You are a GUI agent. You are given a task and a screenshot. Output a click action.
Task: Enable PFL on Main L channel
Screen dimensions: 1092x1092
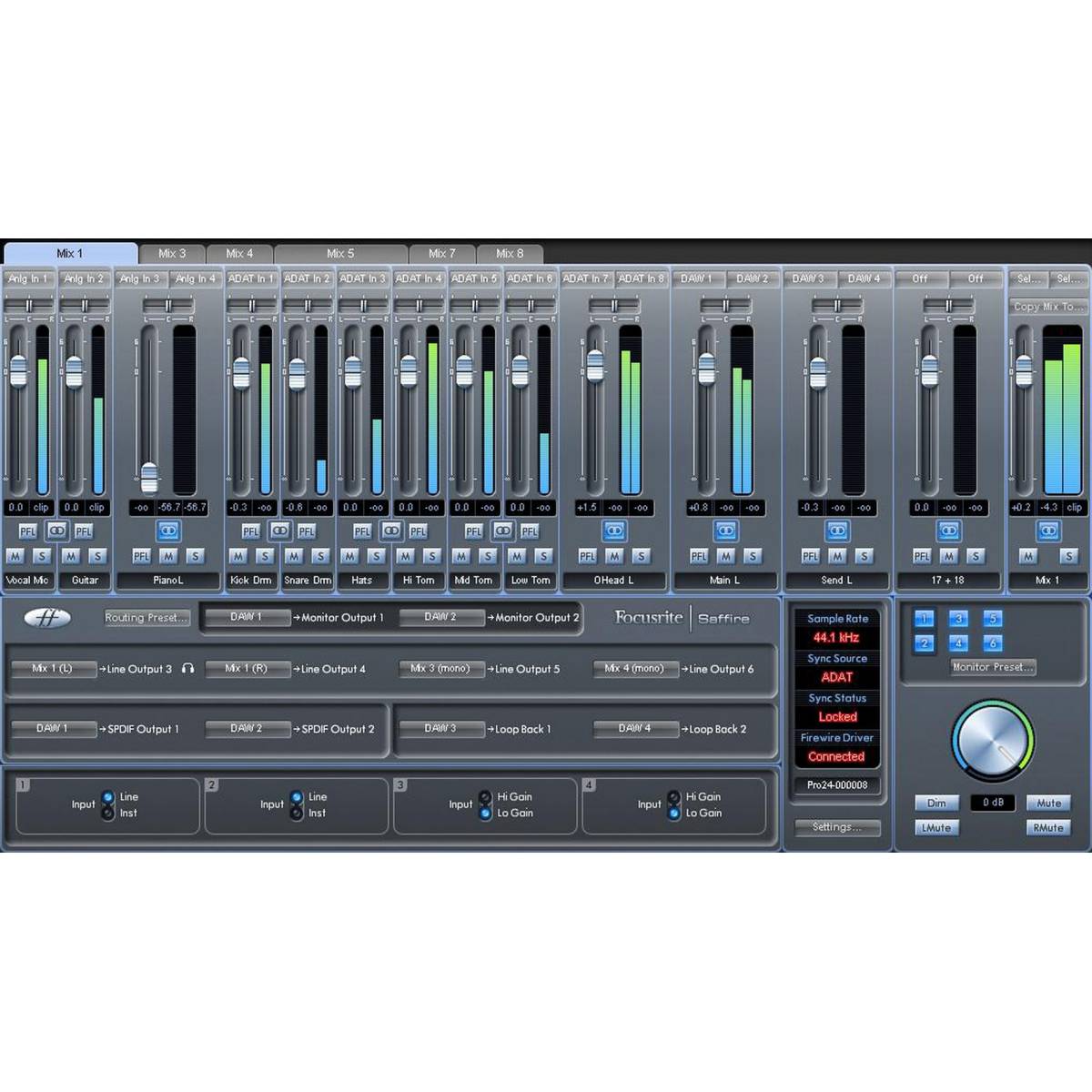(x=698, y=556)
